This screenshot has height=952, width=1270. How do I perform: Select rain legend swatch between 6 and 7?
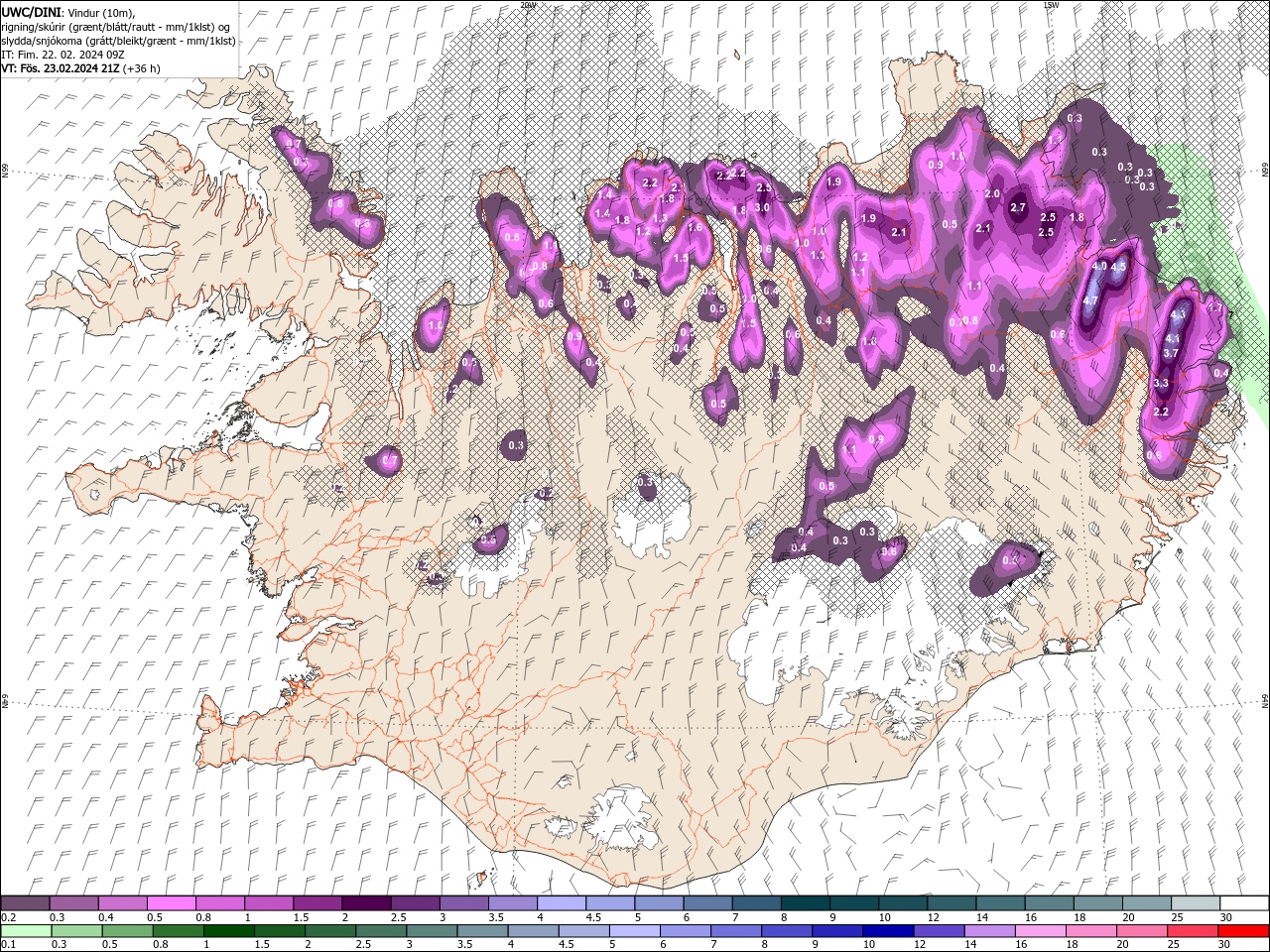687,931
